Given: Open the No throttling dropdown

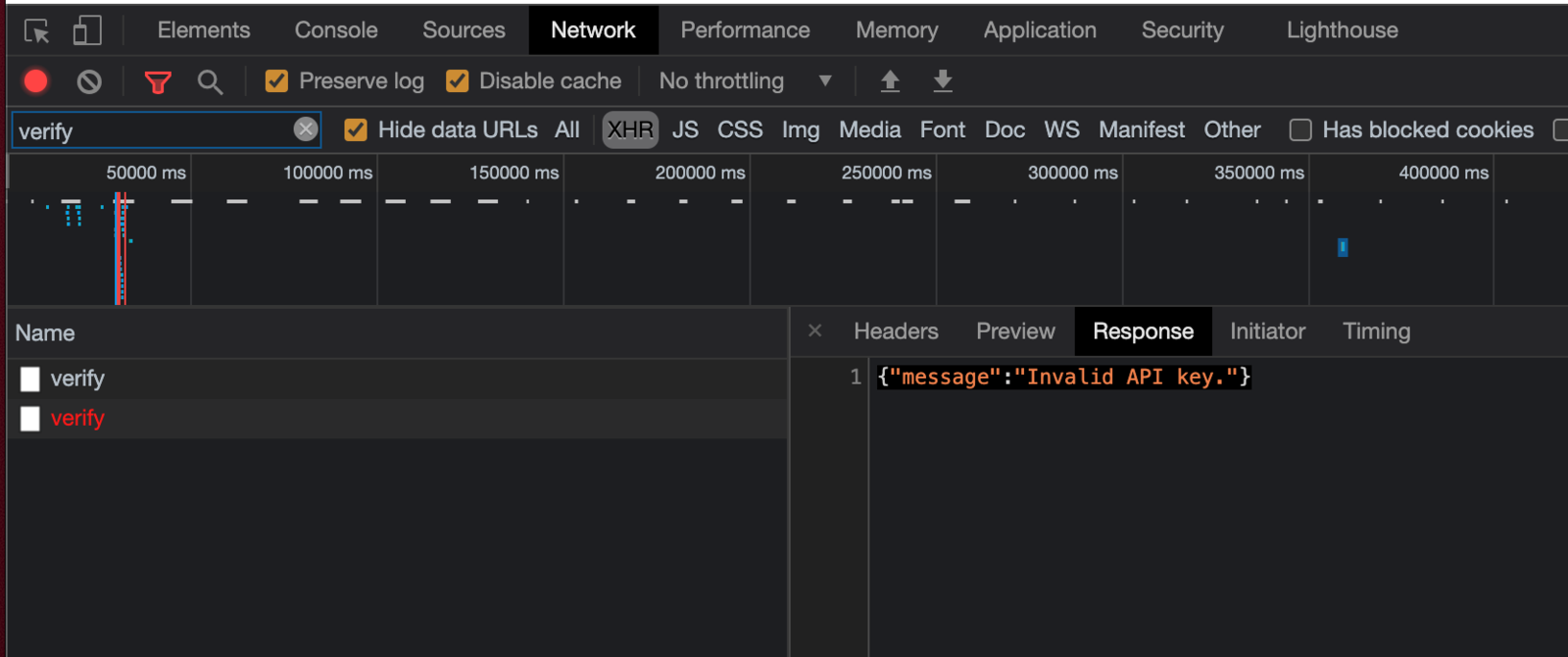Looking at the screenshot, I should click(745, 81).
